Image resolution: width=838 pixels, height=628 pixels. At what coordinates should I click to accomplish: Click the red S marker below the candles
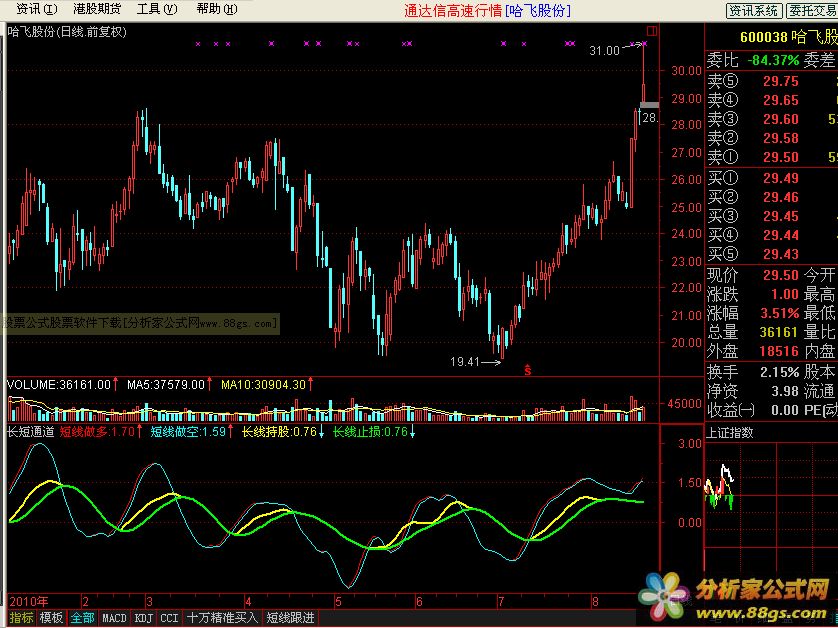pos(527,370)
